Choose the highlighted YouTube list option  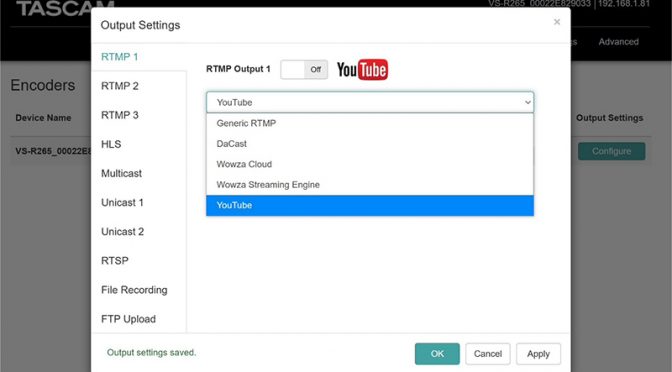pos(370,205)
